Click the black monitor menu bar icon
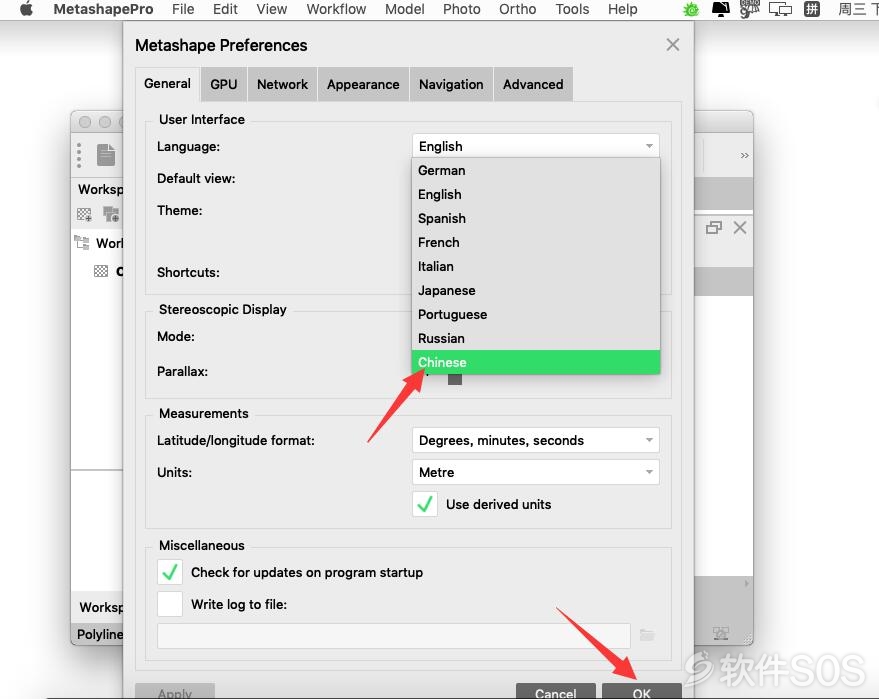 pos(720,9)
